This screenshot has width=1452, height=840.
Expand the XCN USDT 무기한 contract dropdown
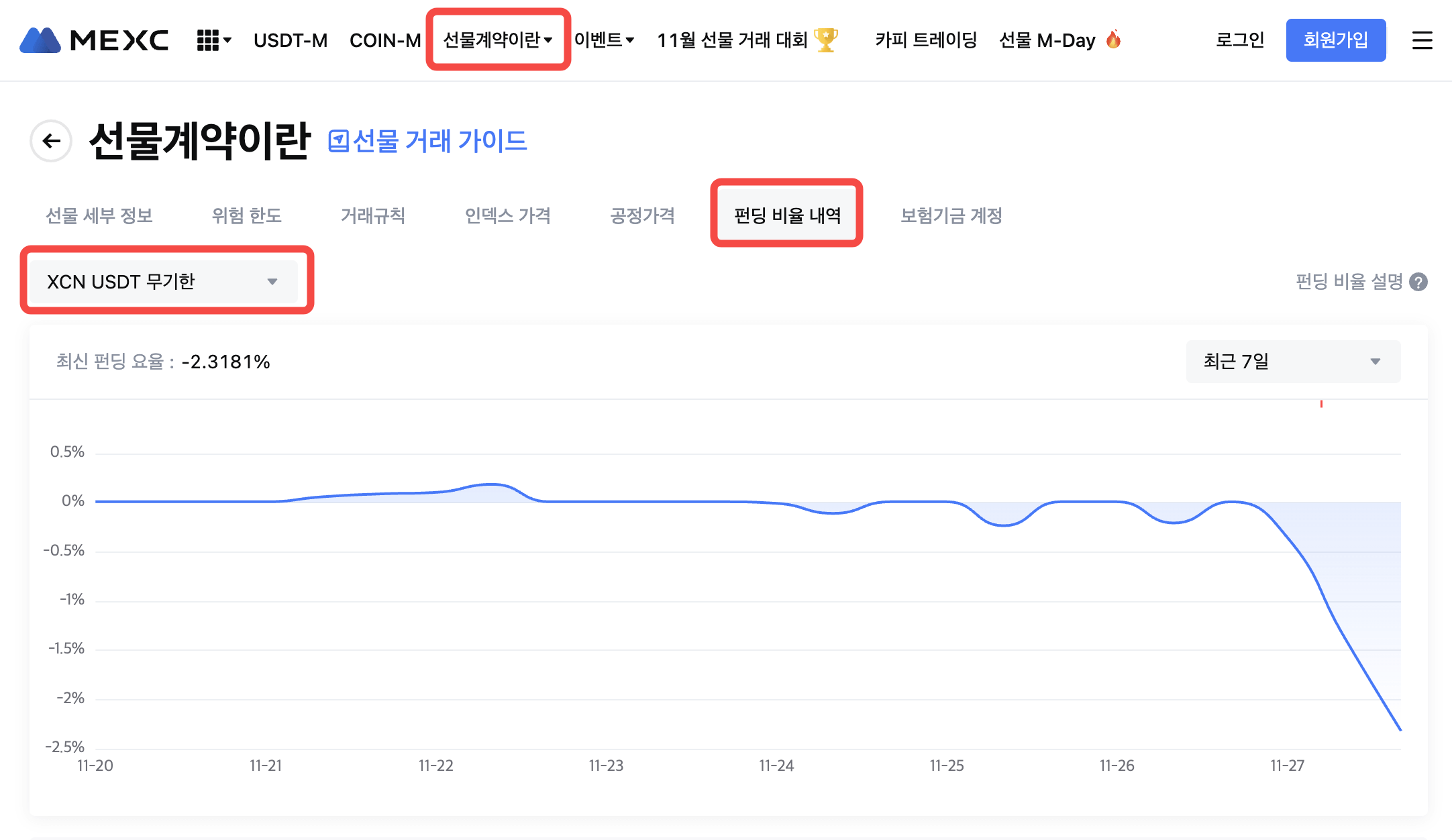(162, 281)
